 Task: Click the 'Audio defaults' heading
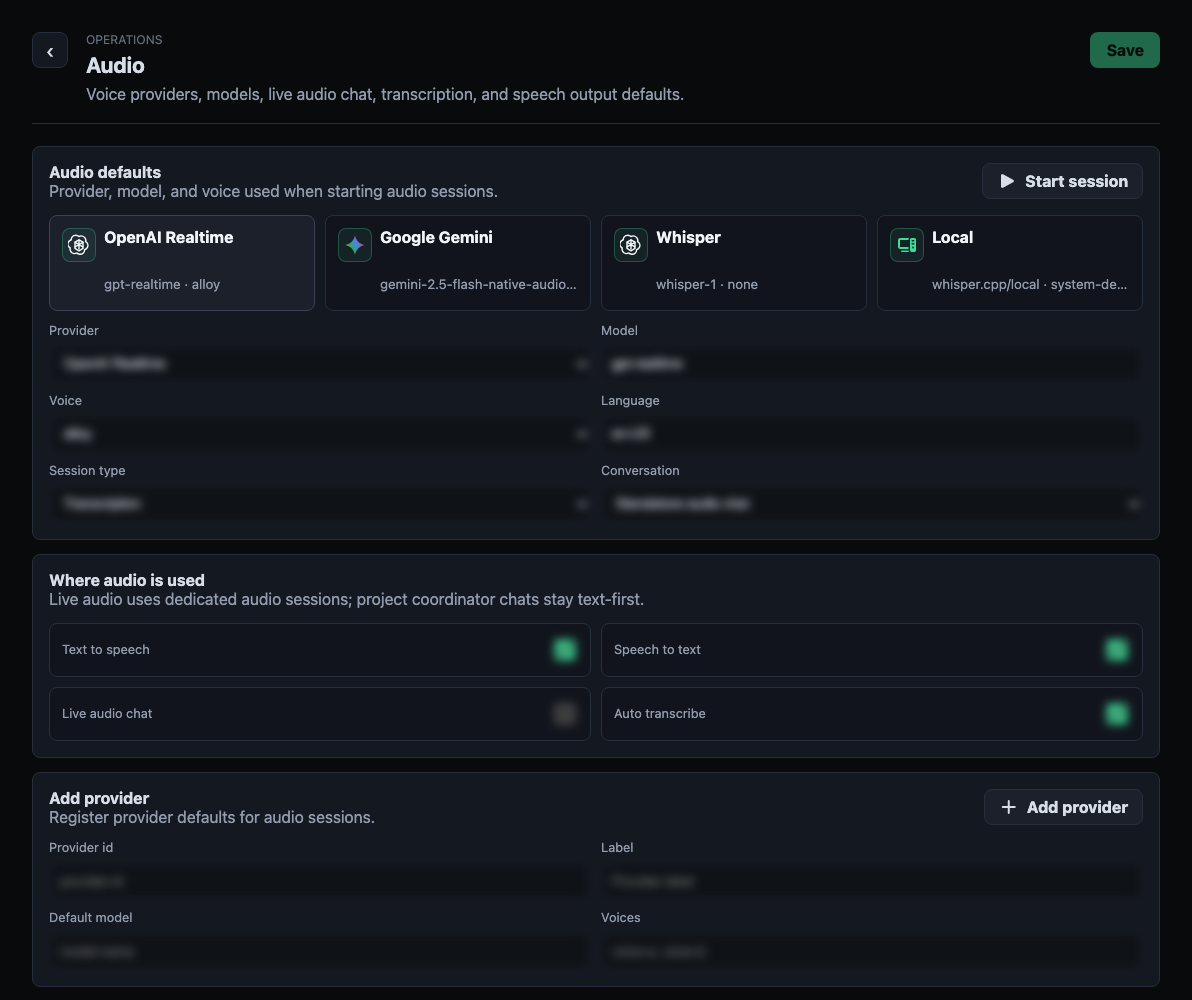click(105, 172)
